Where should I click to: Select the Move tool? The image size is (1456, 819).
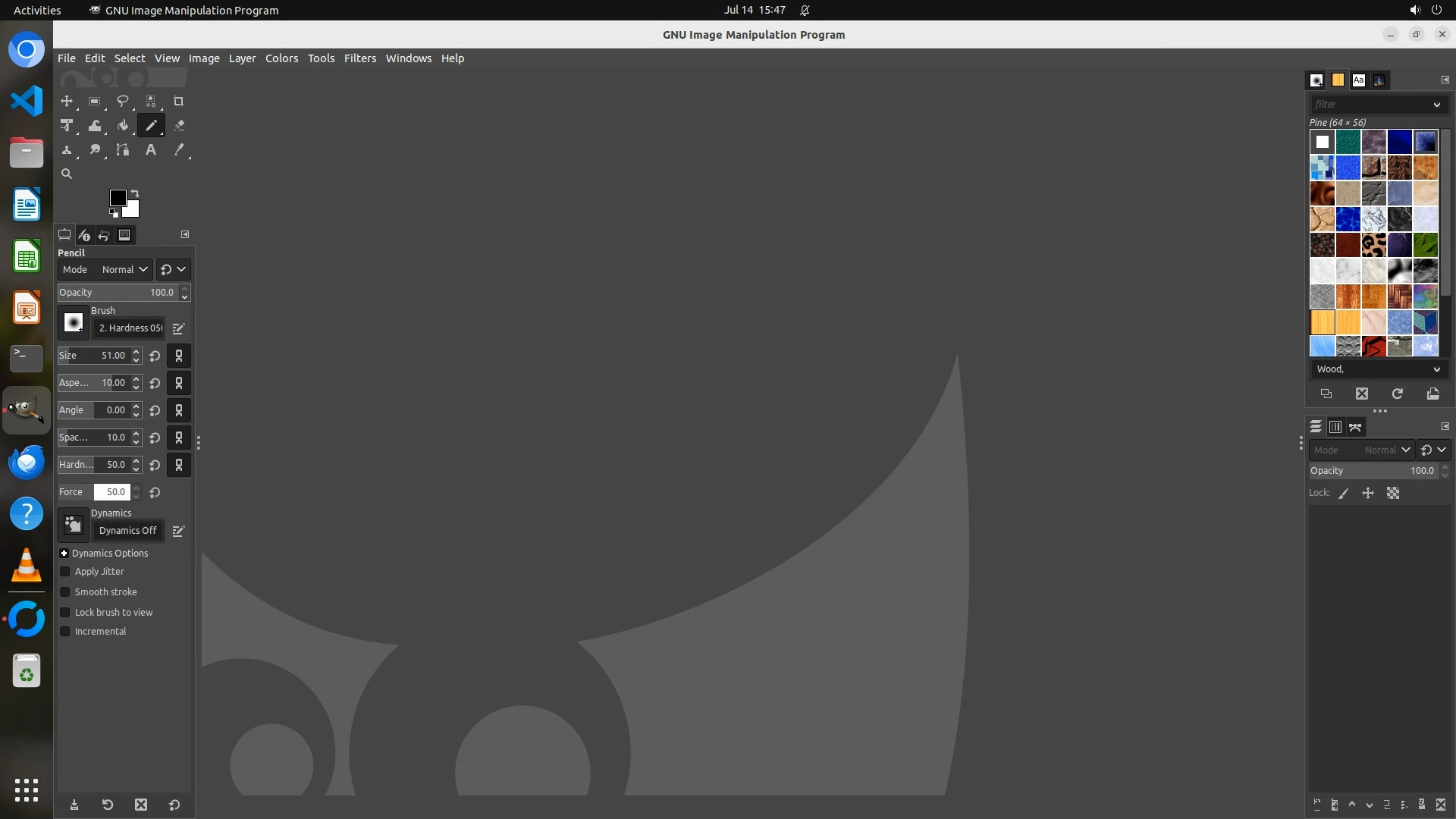click(x=67, y=102)
